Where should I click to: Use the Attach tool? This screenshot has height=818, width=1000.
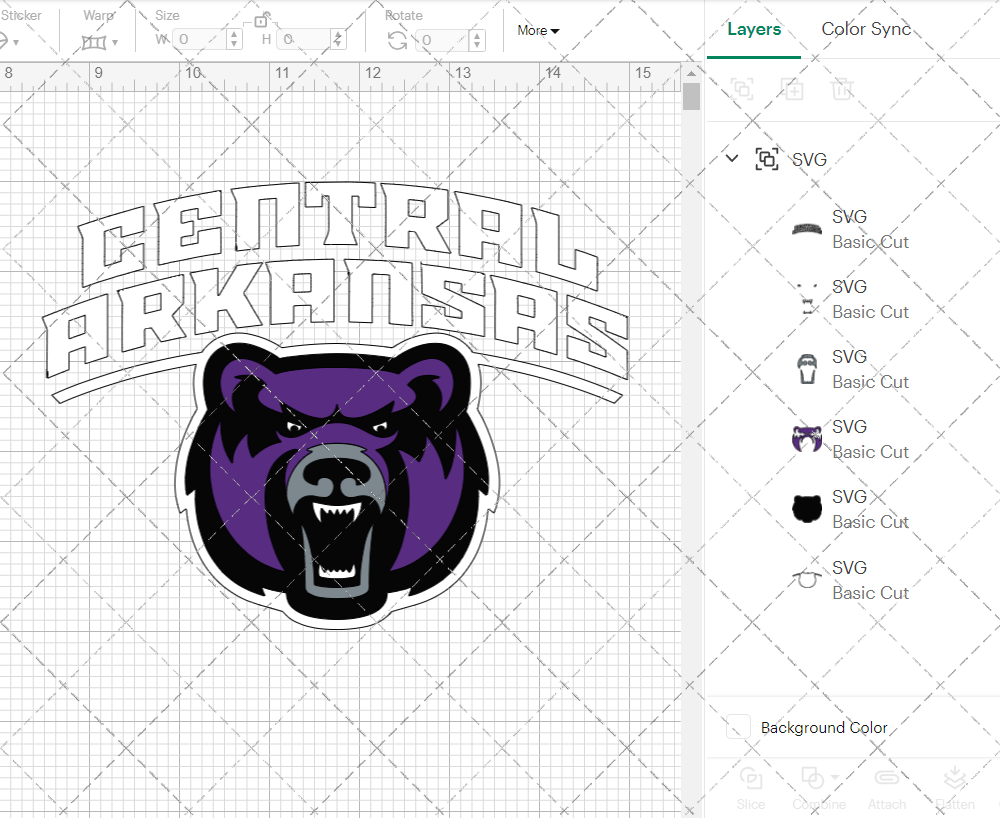pos(887,787)
